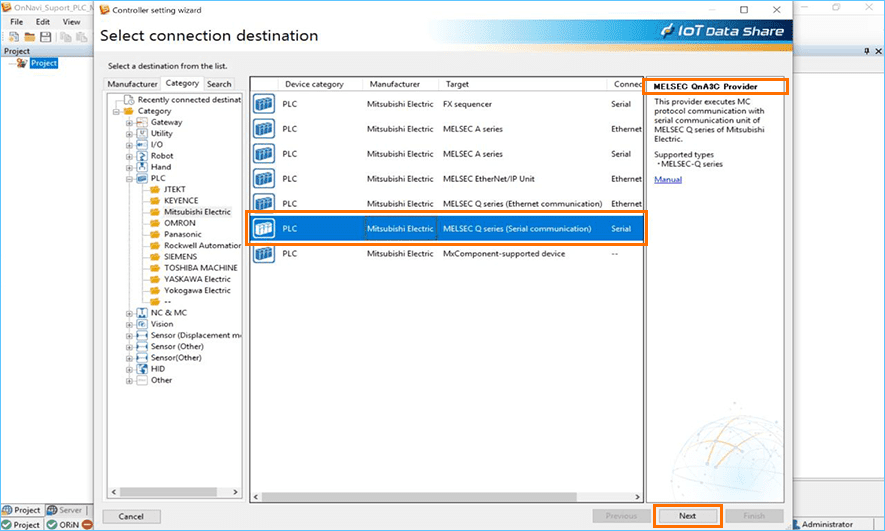Expand the Vision category
Screen dimensions: 885x531
pos(129,324)
